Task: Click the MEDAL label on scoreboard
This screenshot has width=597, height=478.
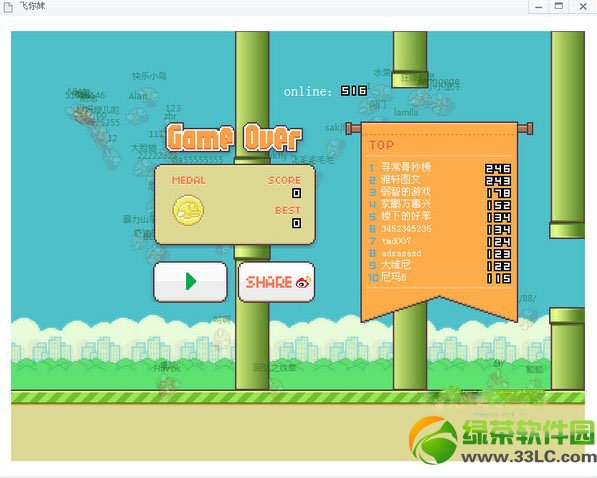Action: [x=188, y=180]
